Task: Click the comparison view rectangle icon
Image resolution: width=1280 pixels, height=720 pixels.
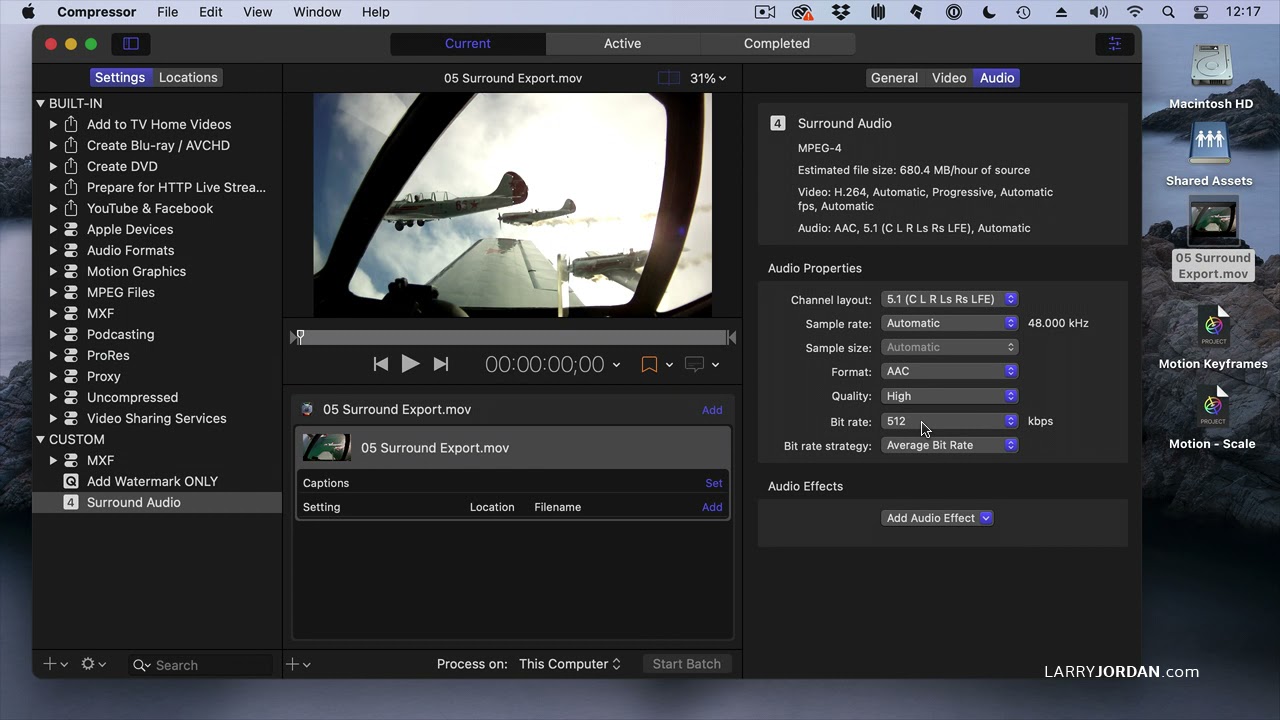Action: pos(669,78)
